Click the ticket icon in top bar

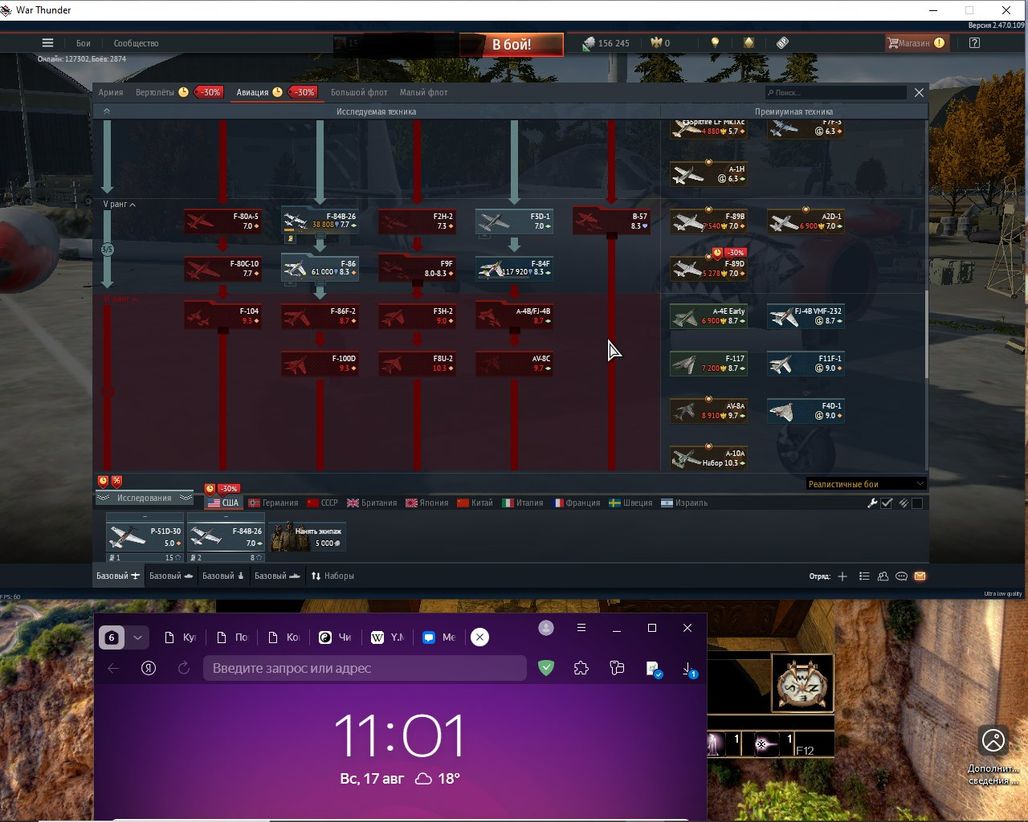(x=782, y=43)
